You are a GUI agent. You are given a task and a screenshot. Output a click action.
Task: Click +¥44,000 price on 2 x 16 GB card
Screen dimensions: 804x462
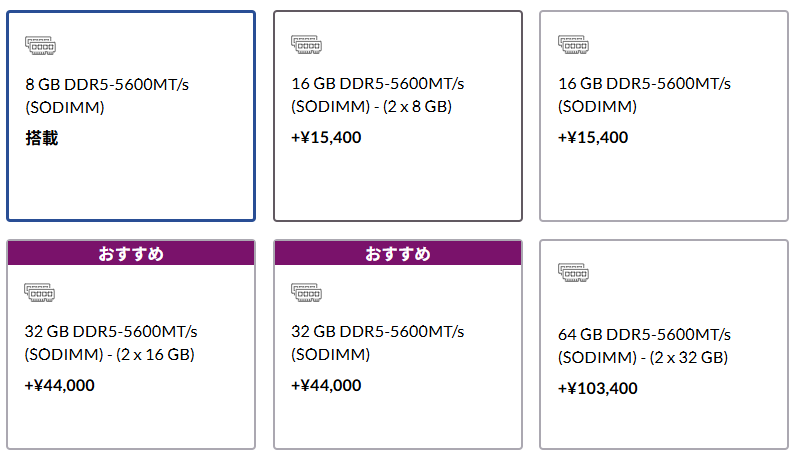click(59, 385)
